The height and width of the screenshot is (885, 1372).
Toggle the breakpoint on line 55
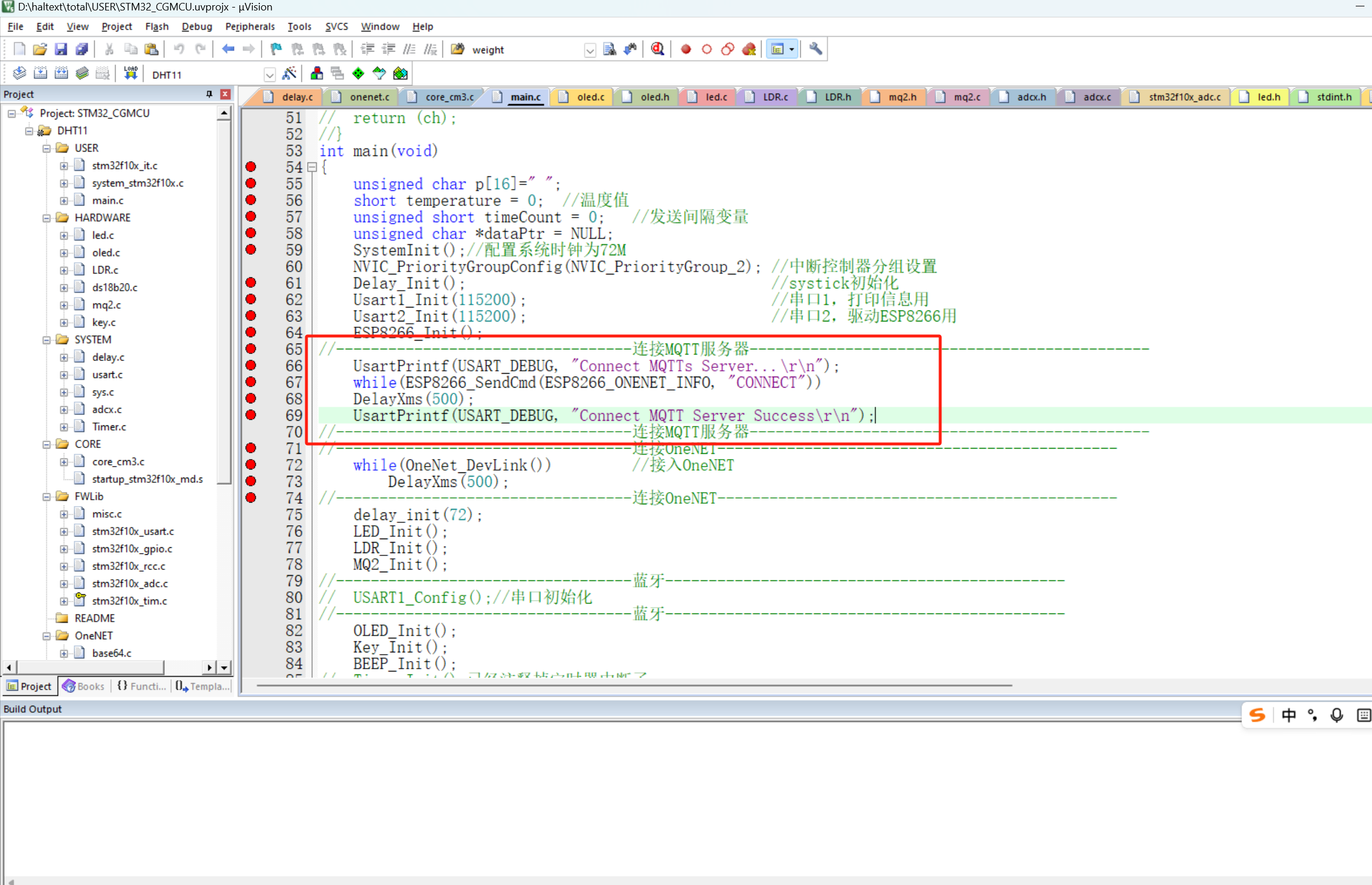click(x=251, y=183)
